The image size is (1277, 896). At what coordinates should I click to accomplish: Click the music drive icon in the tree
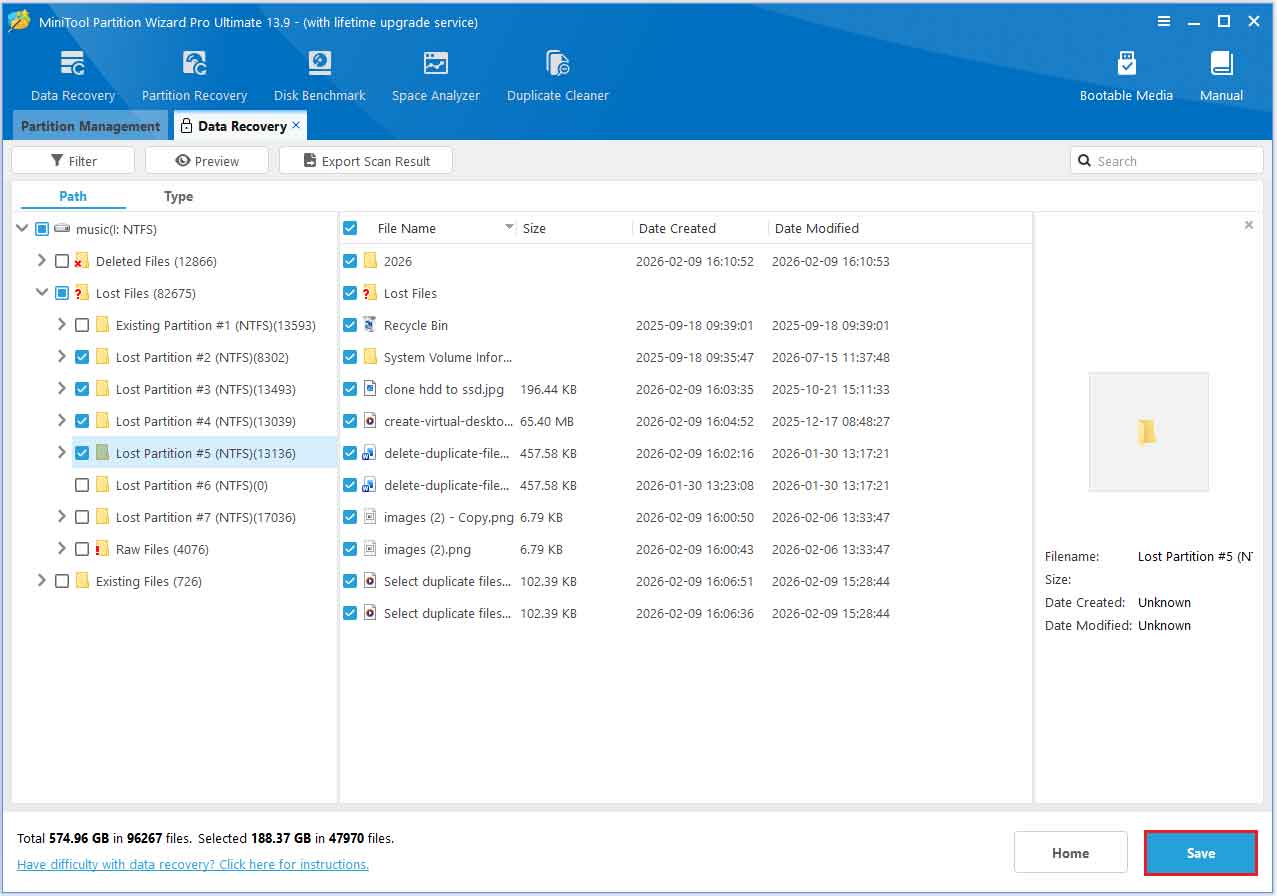click(x=62, y=229)
